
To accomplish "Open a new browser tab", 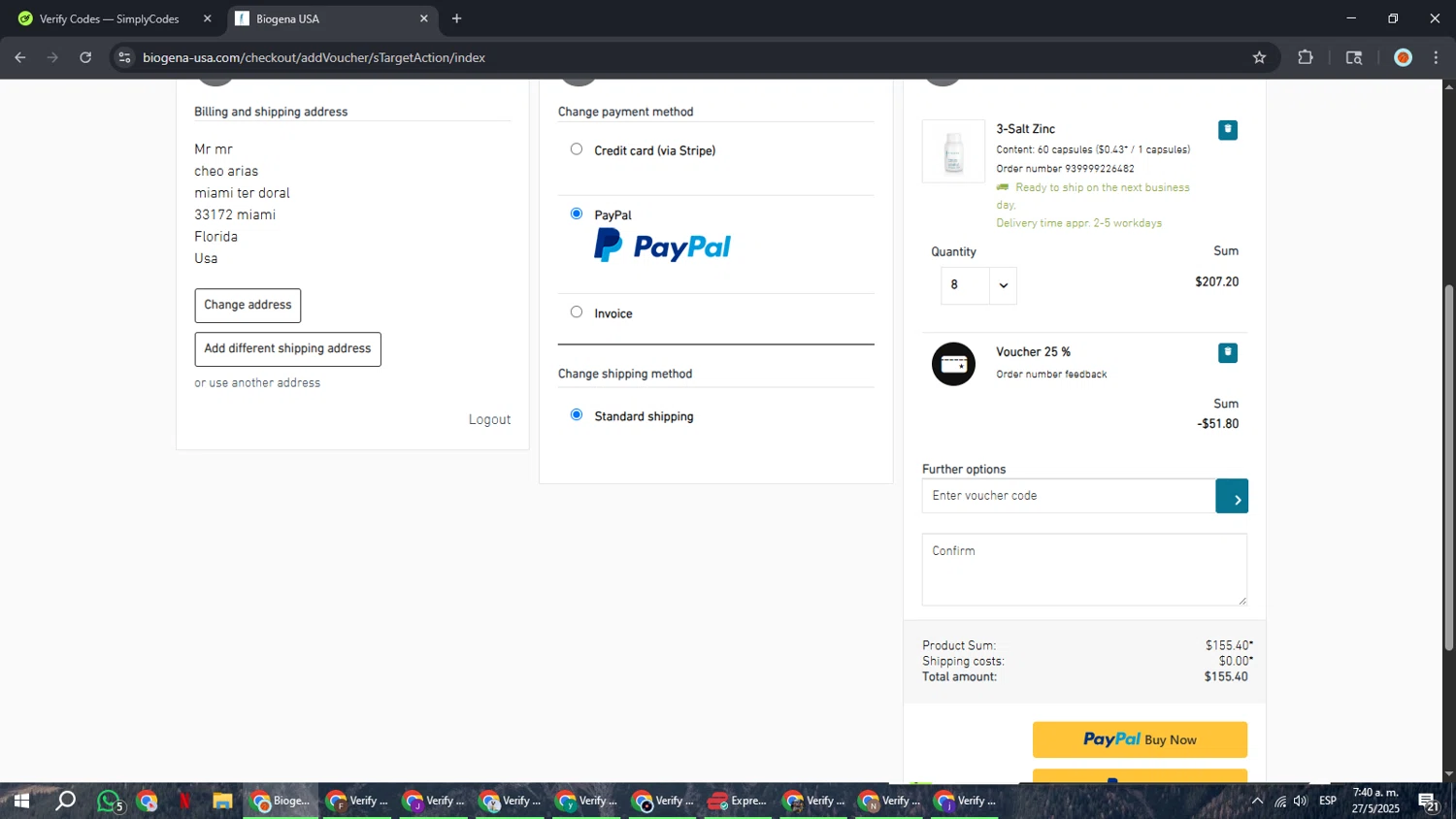I will 456,18.
